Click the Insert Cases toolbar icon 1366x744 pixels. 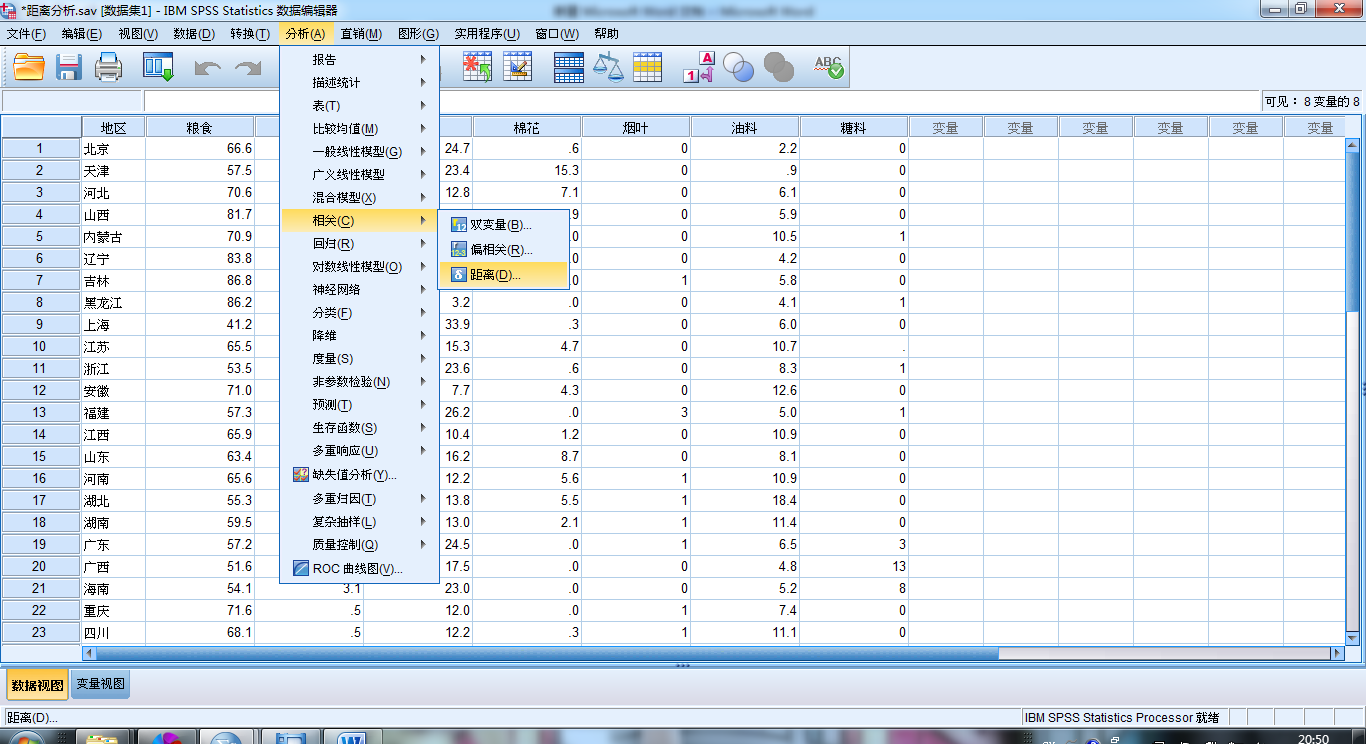coord(477,67)
